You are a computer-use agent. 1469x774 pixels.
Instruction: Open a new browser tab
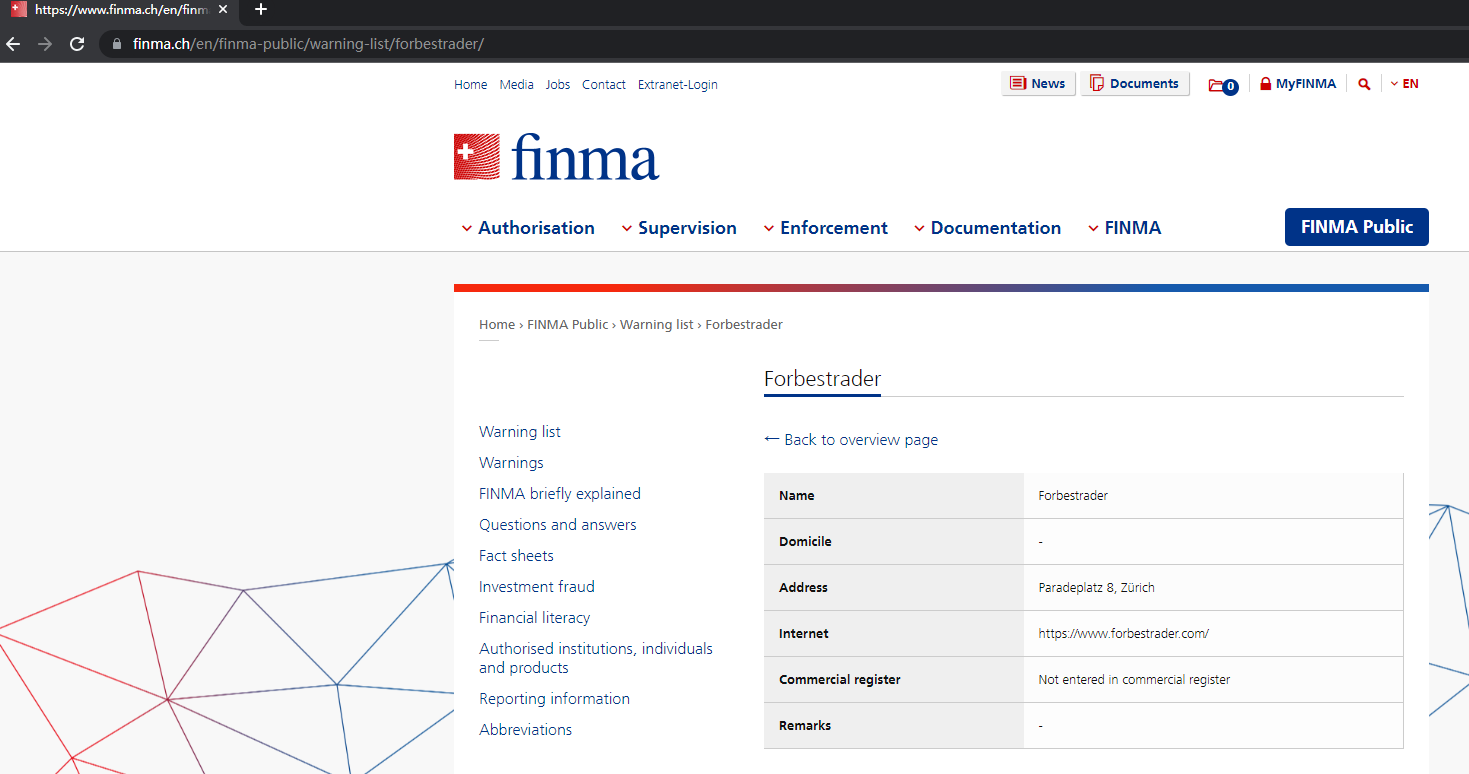pos(261,10)
